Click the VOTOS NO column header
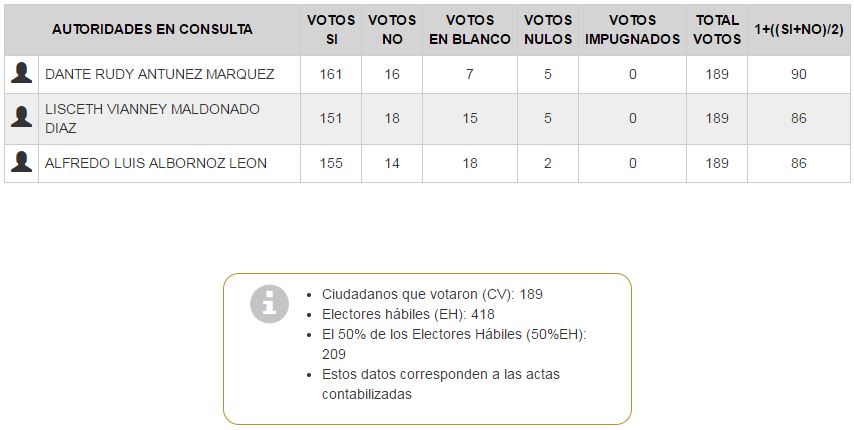The width and height of the screenshot is (854, 430). coord(392,29)
